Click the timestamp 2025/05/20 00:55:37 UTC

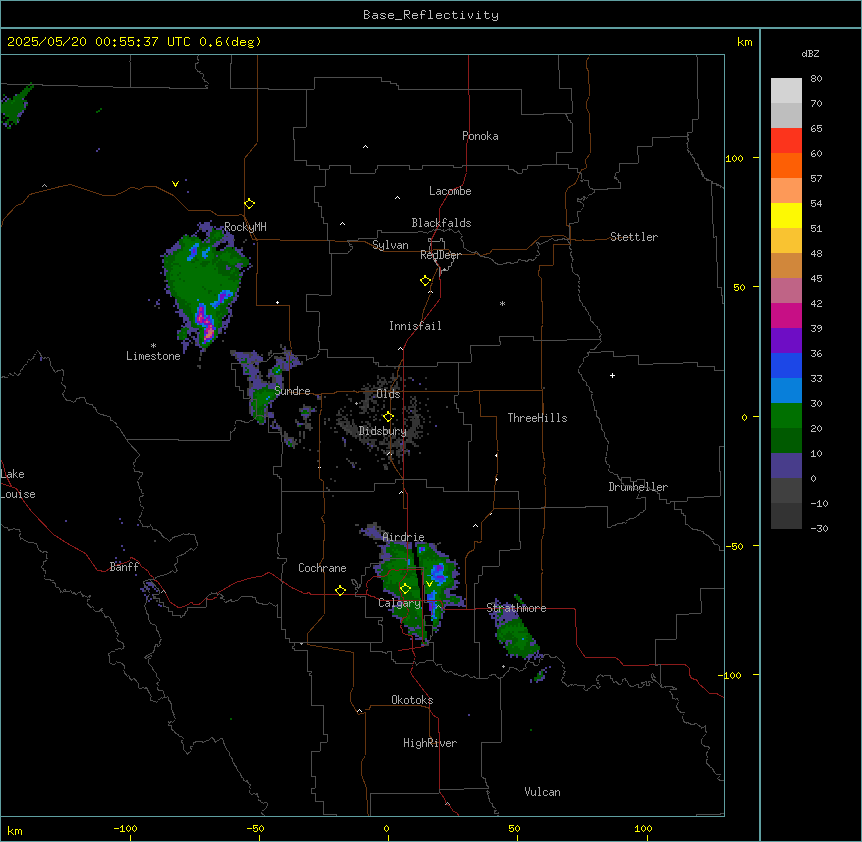pos(99,42)
